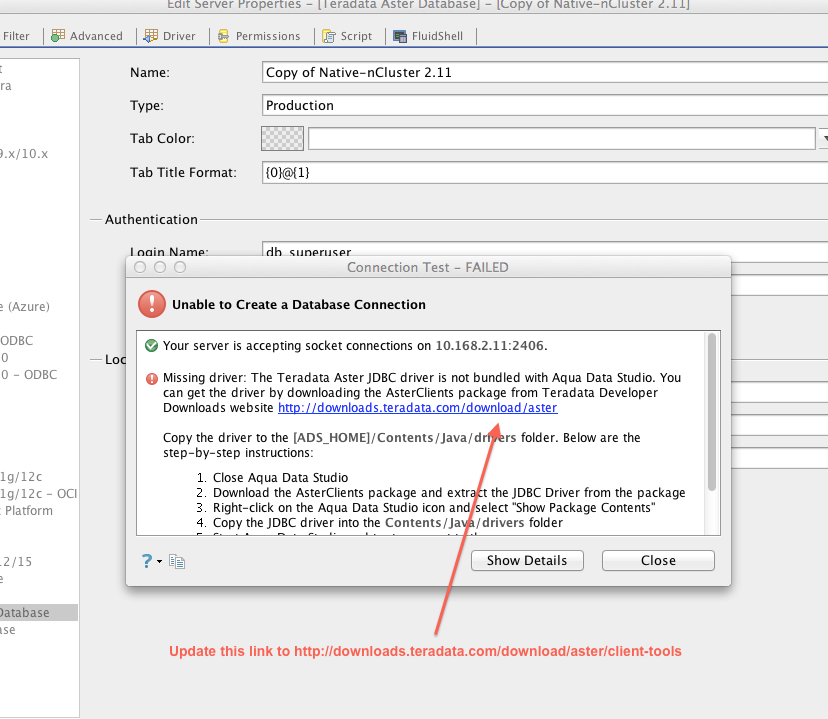828x719 pixels.
Task: Click the green socket success checkmark
Action: [x=152, y=346]
